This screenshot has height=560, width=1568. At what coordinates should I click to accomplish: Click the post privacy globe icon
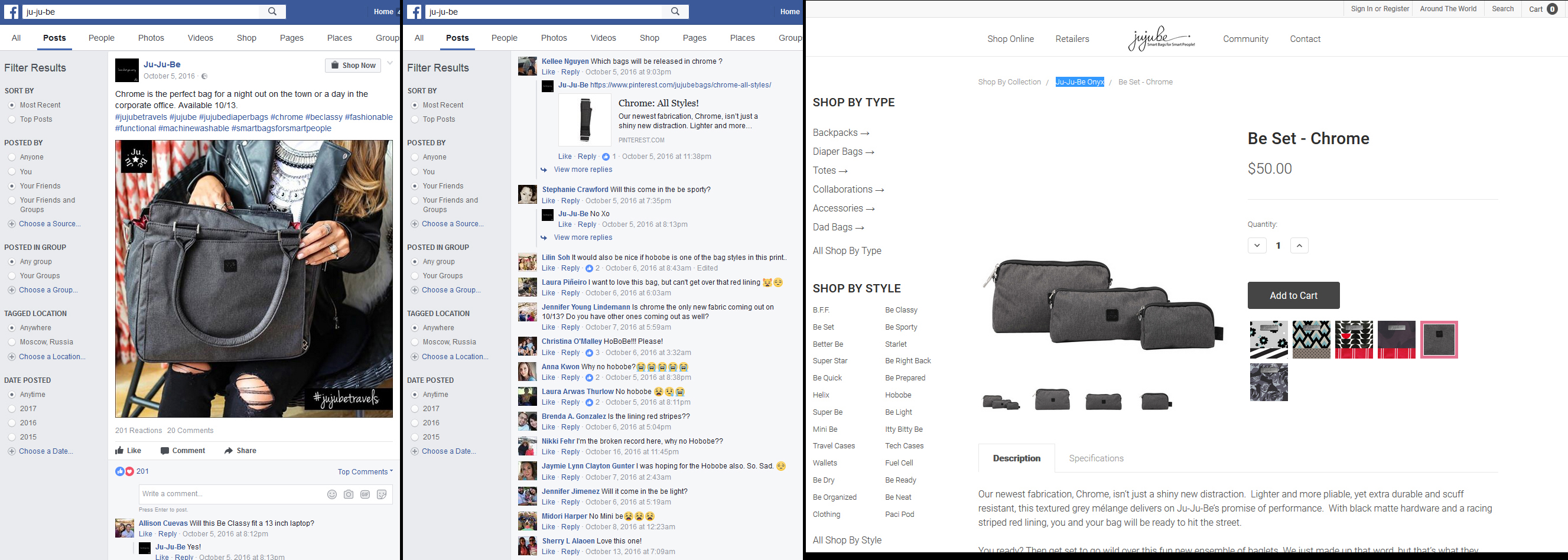point(204,77)
